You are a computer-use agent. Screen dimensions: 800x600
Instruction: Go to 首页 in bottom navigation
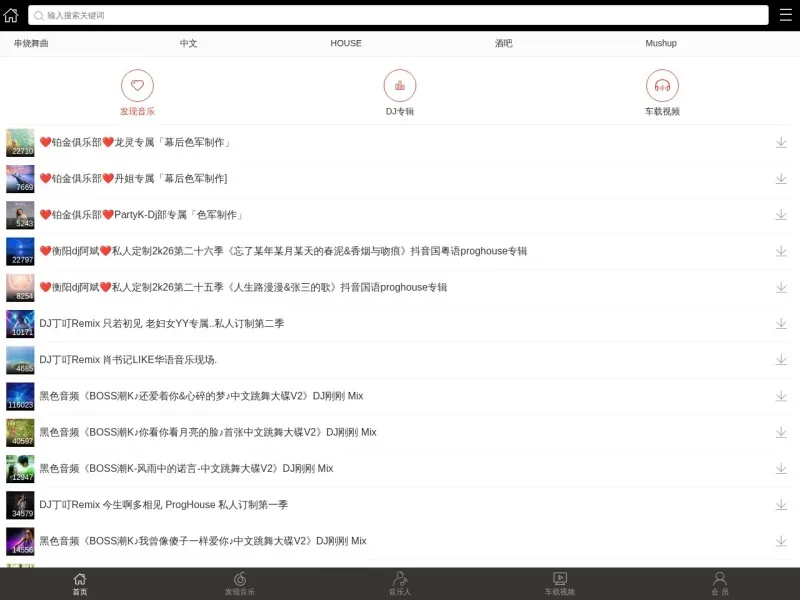pos(80,584)
